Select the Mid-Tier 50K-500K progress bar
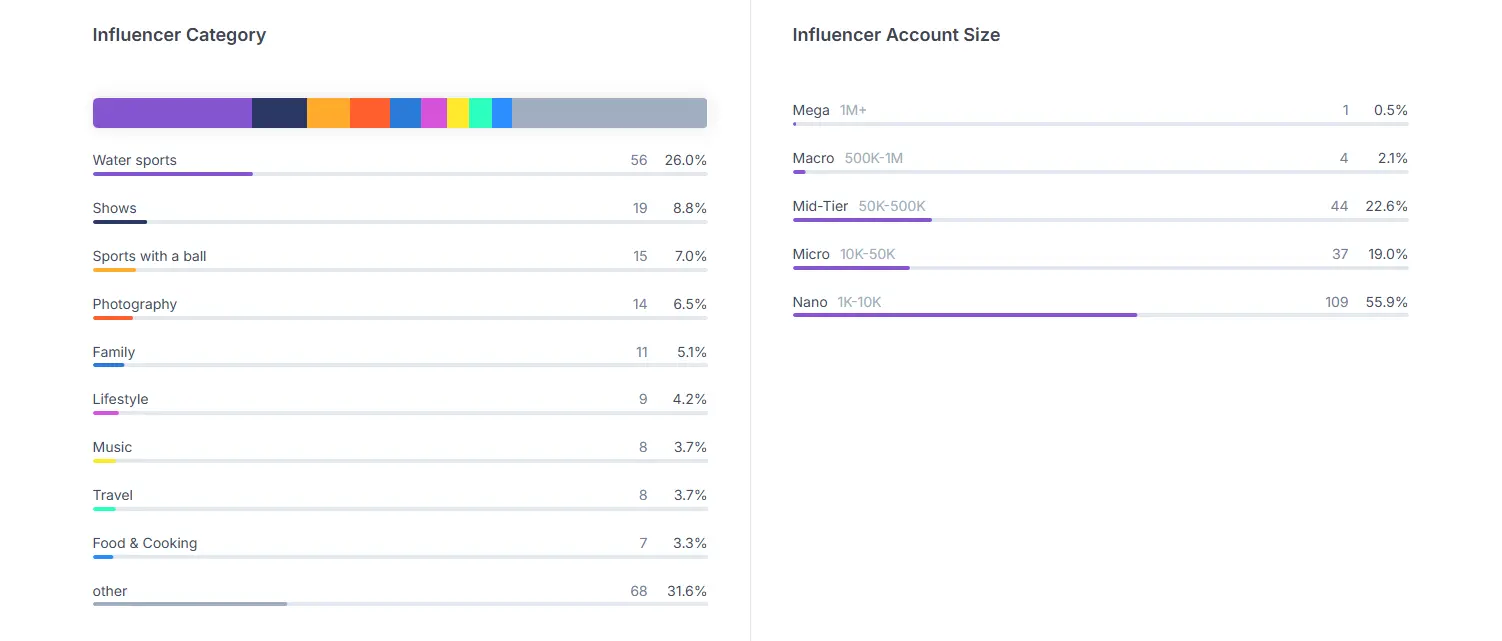Screen dimensions: 1502x641 [1100, 220]
